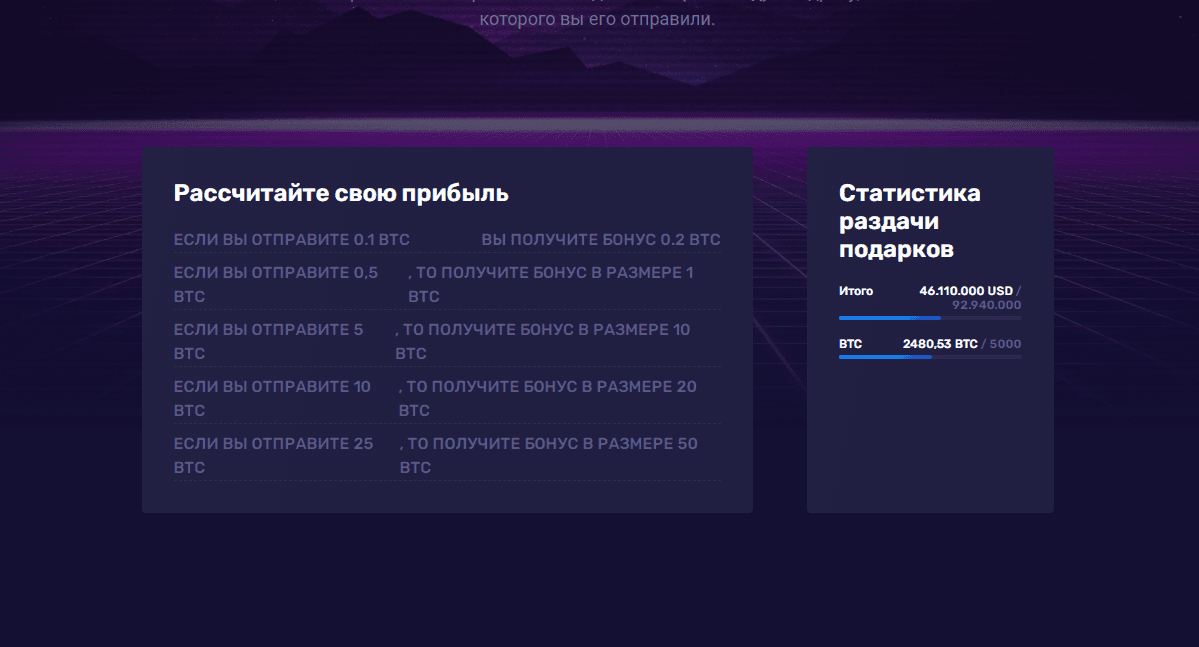Click the 'Итого' label
Image resolution: width=1199 pixels, height=647 pixels.
[x=856, y=291]
